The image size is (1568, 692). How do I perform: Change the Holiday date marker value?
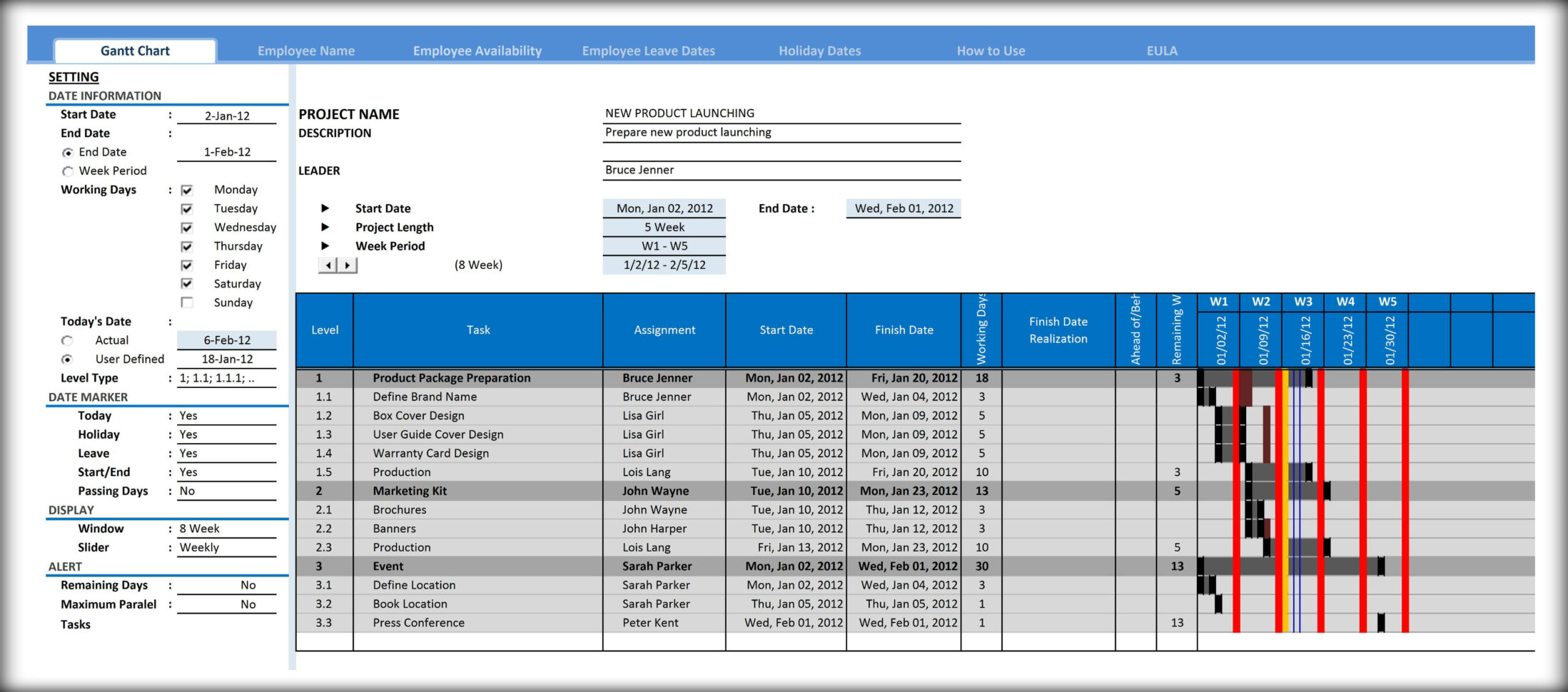pyautogui.click(x=227, y=434)
